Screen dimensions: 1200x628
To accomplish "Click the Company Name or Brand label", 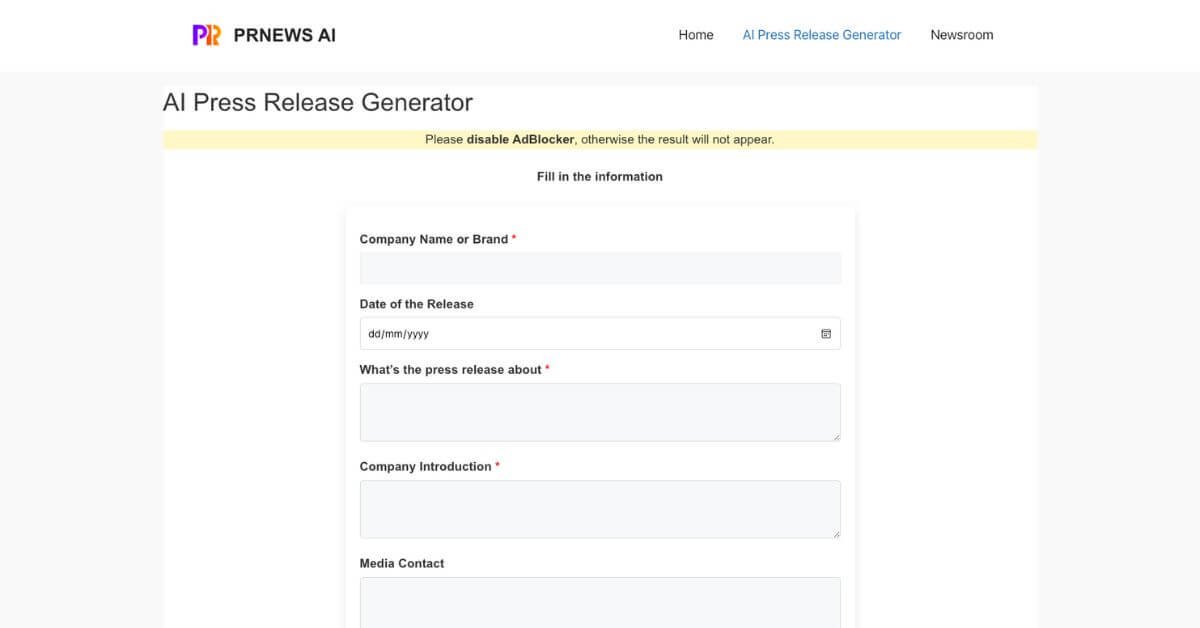I will point(434,239).
